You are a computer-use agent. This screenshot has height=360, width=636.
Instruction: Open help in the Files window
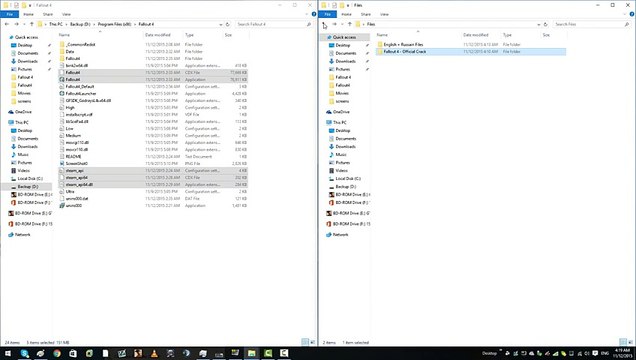pyautogui.click(x=632, y=14)
